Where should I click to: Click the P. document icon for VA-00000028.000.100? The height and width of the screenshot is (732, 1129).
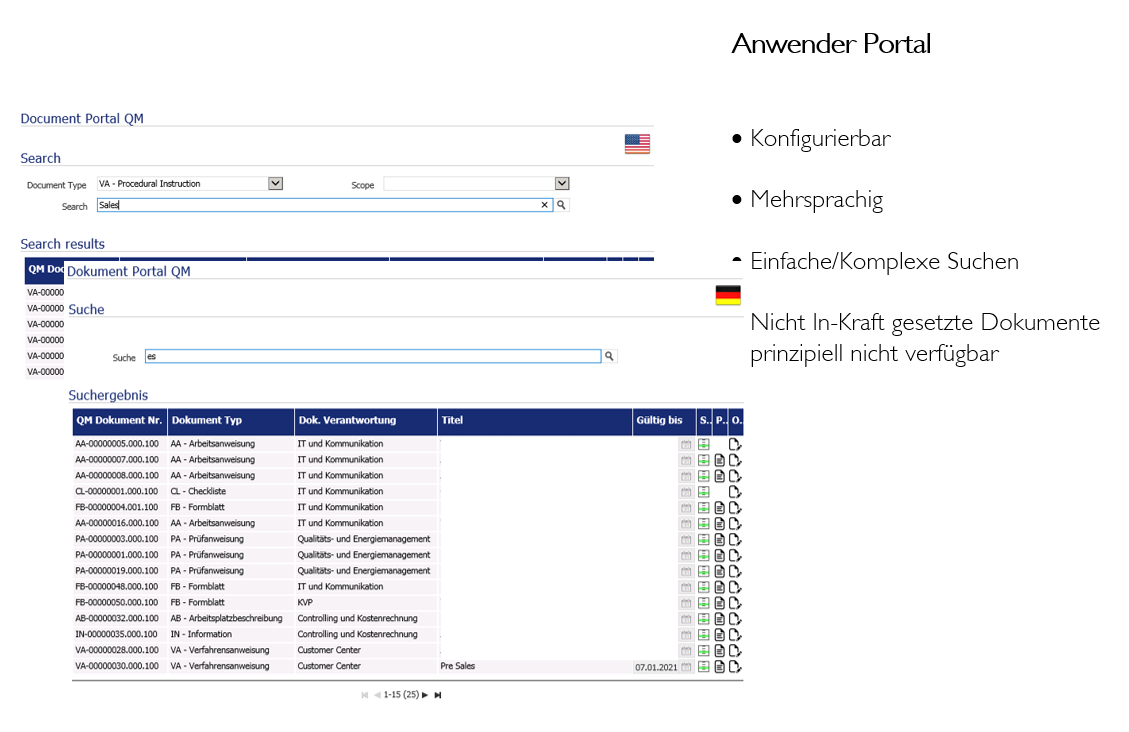click(x=719, y=651)
